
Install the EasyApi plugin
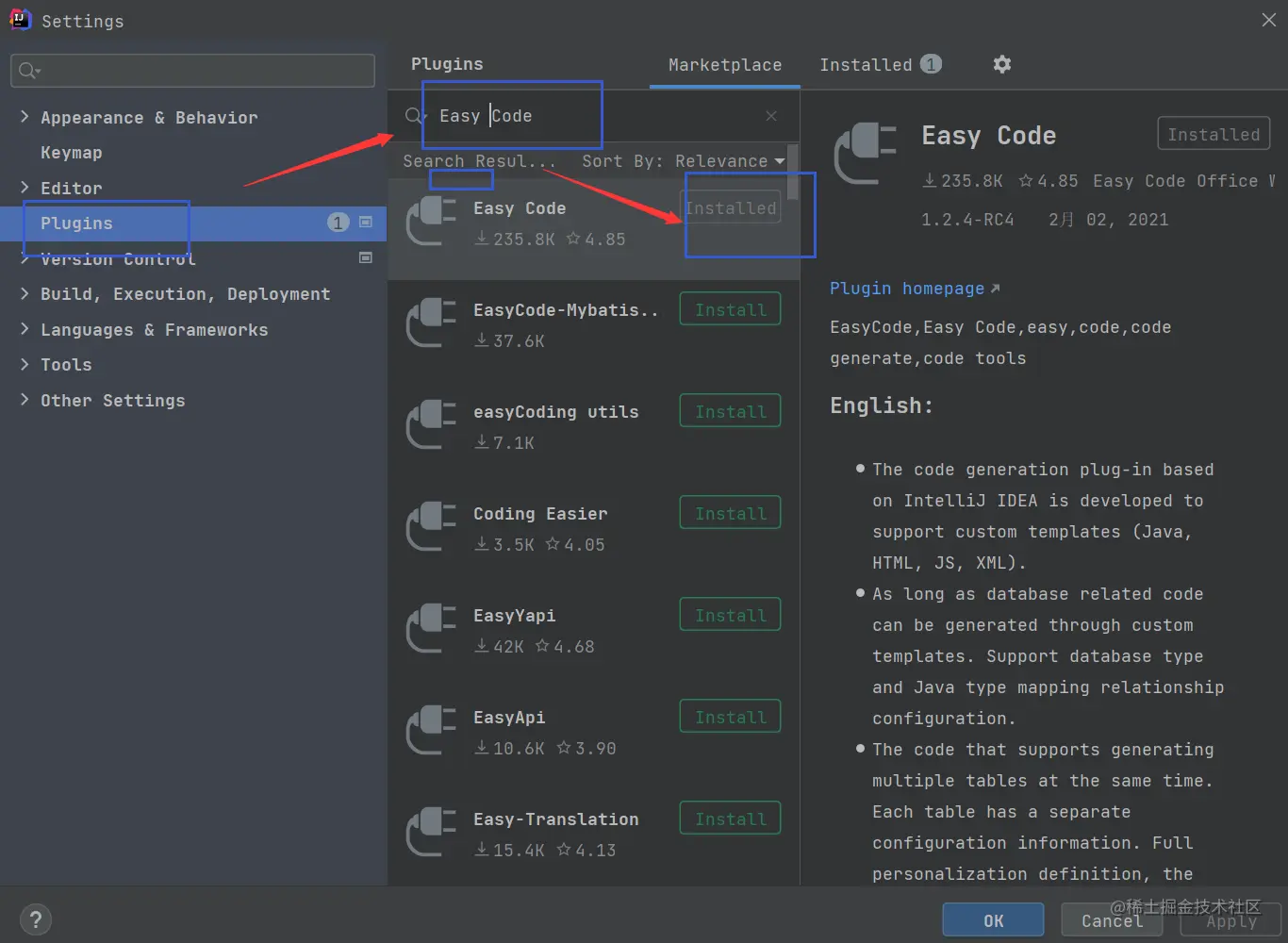pos(731,718)
